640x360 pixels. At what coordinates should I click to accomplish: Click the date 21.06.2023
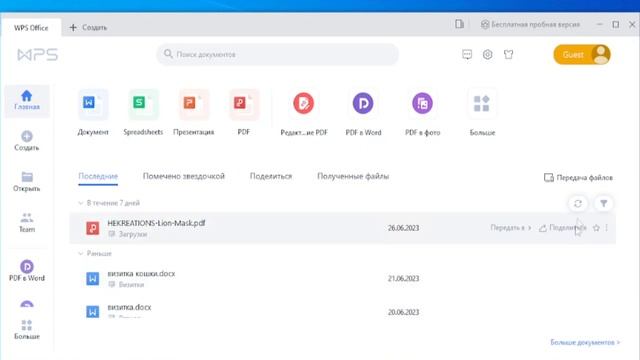coord(403,278)
